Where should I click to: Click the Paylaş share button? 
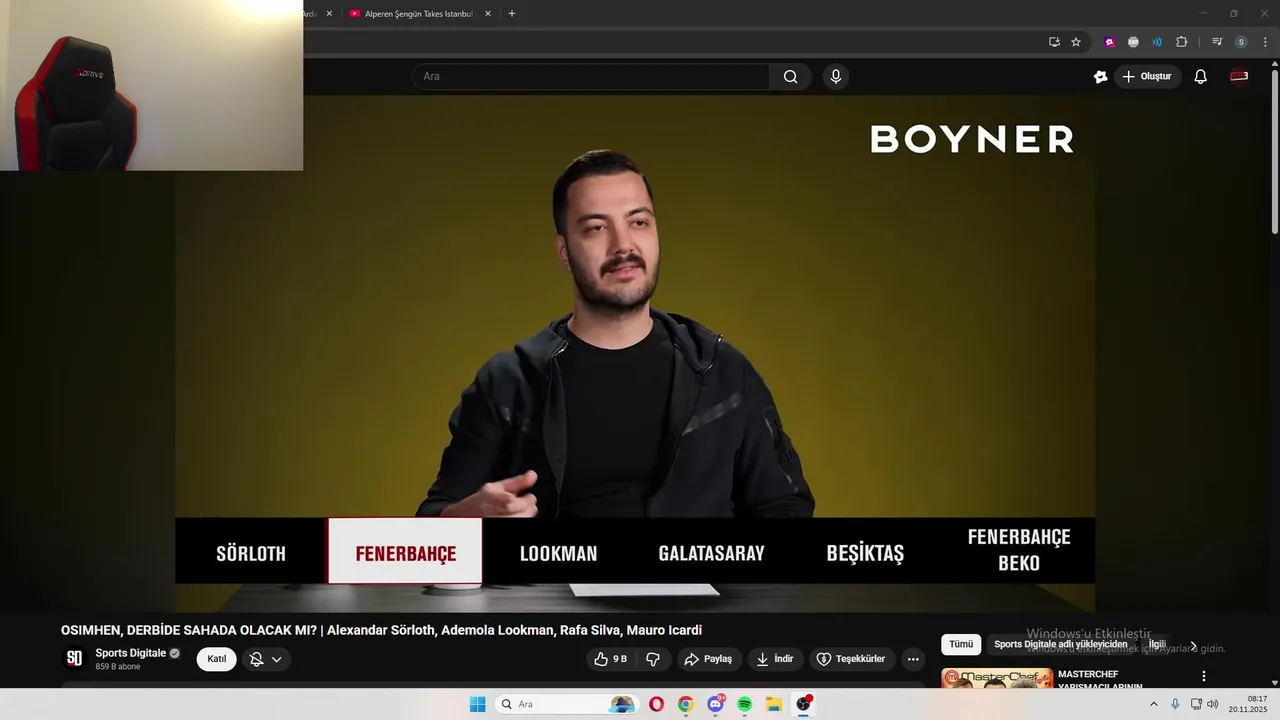708,659
